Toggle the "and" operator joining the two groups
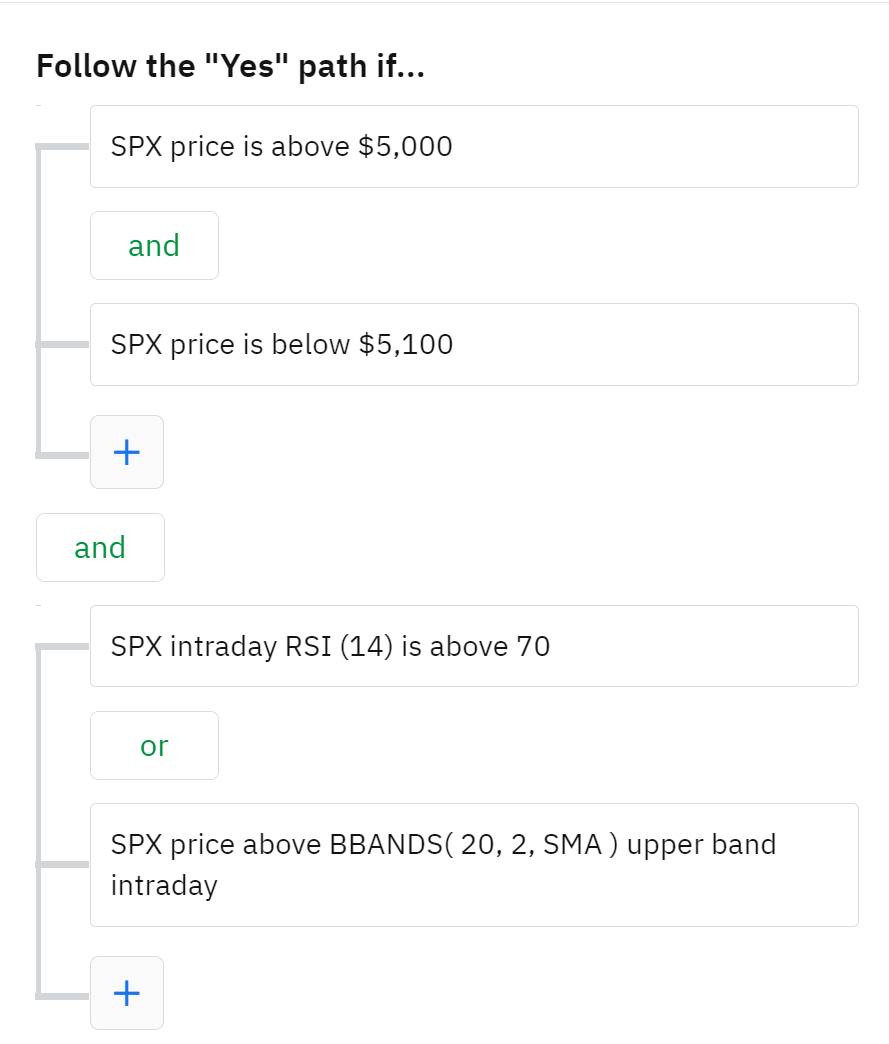This screenshot has width=889, height=1044. [x=100, y=548]
